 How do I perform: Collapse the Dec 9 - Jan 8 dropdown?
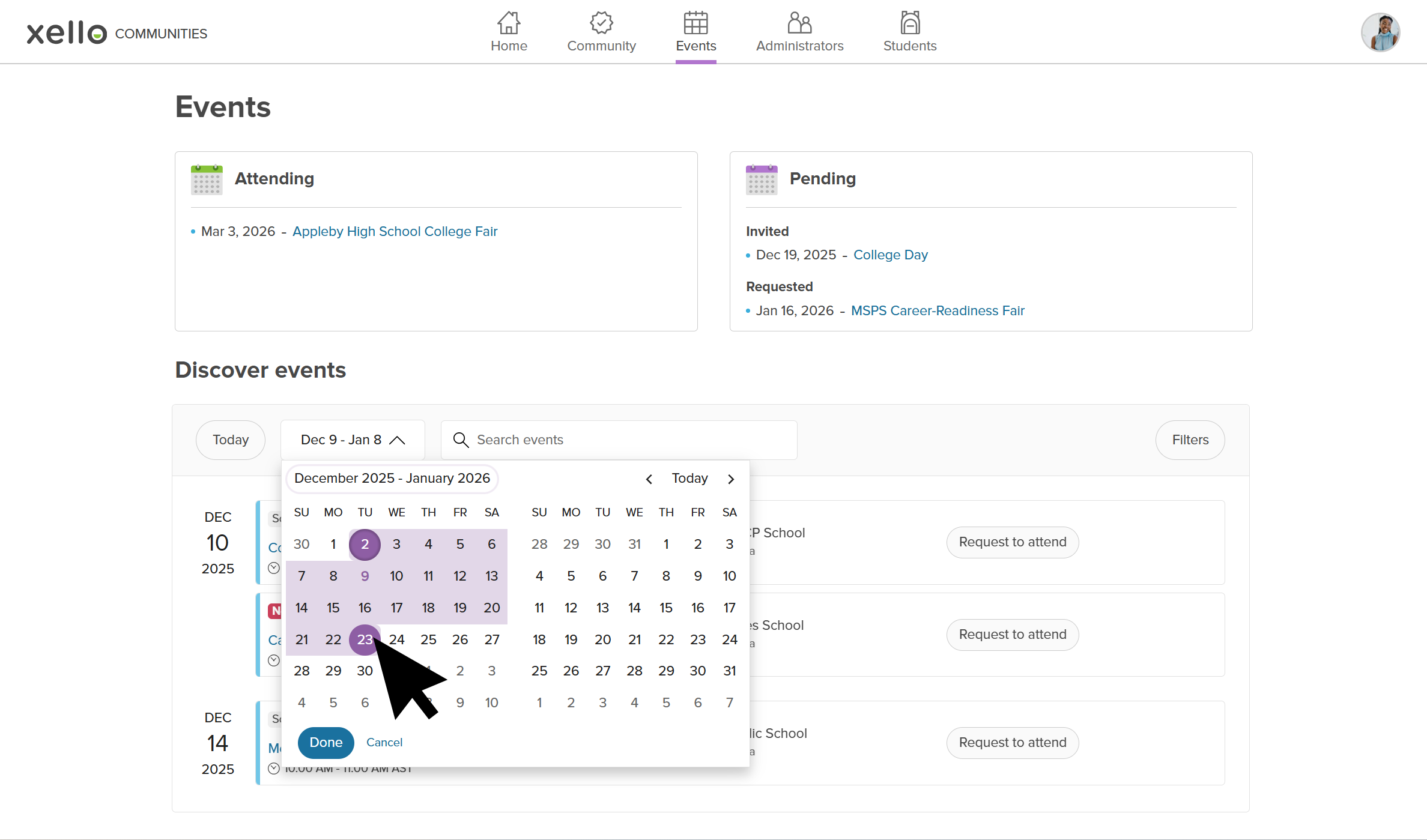click(x=397, y=440)
